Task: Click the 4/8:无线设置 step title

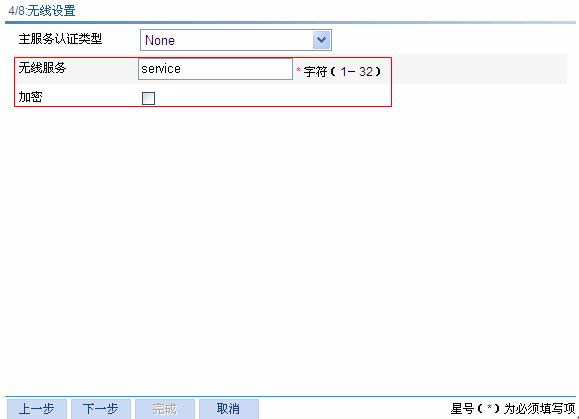Action: (x=42, y=11)
